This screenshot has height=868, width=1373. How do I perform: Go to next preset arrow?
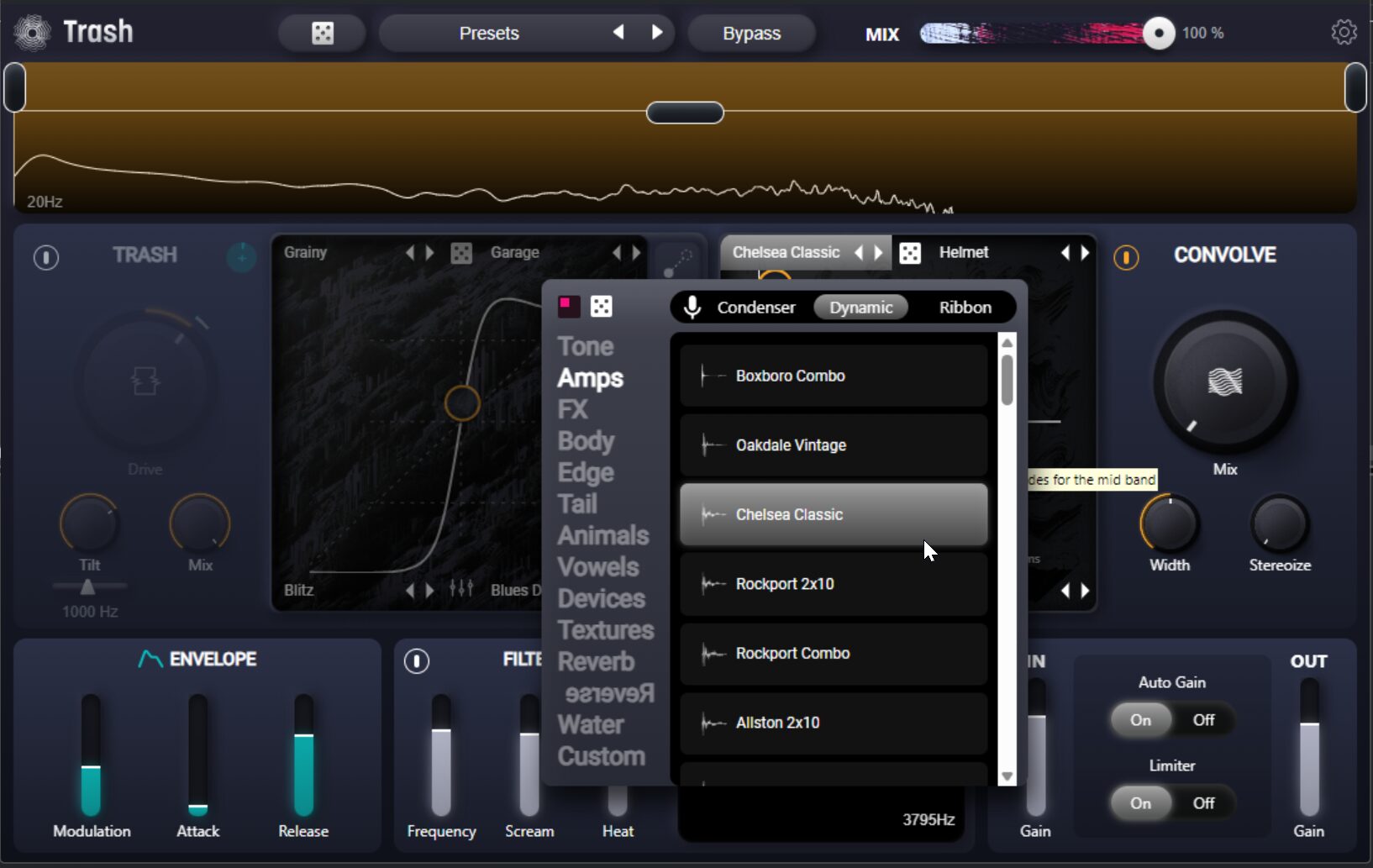657,32
